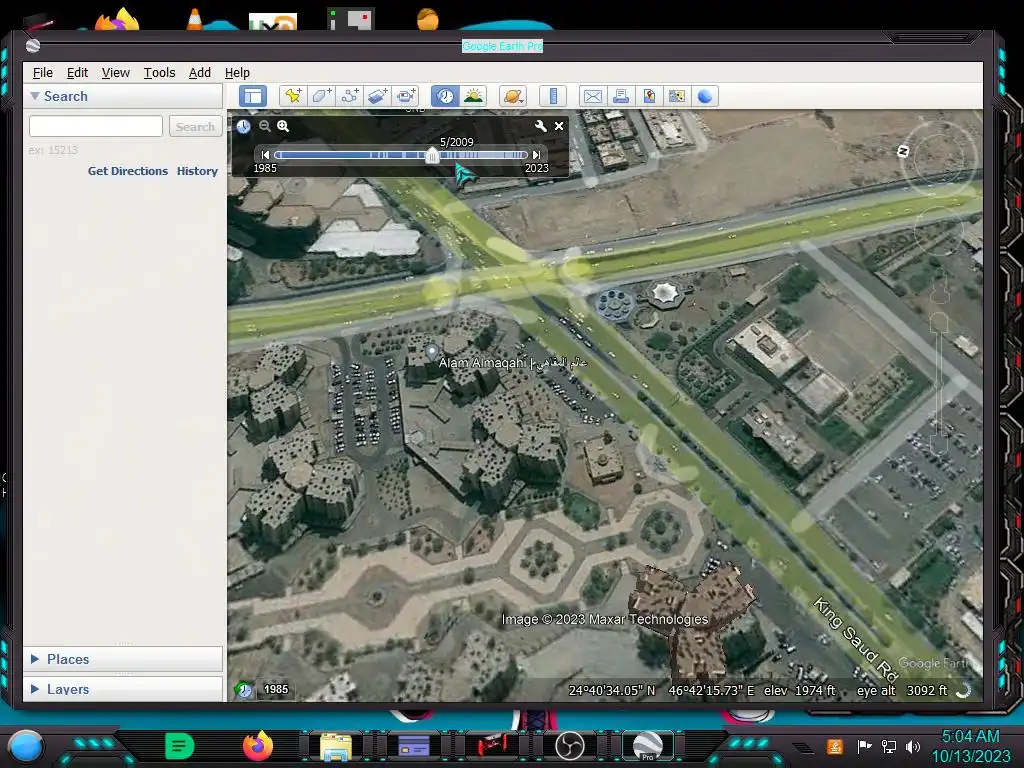1024x768 pixels.
Task: Open the Tools menu
Action: (159, 72)
